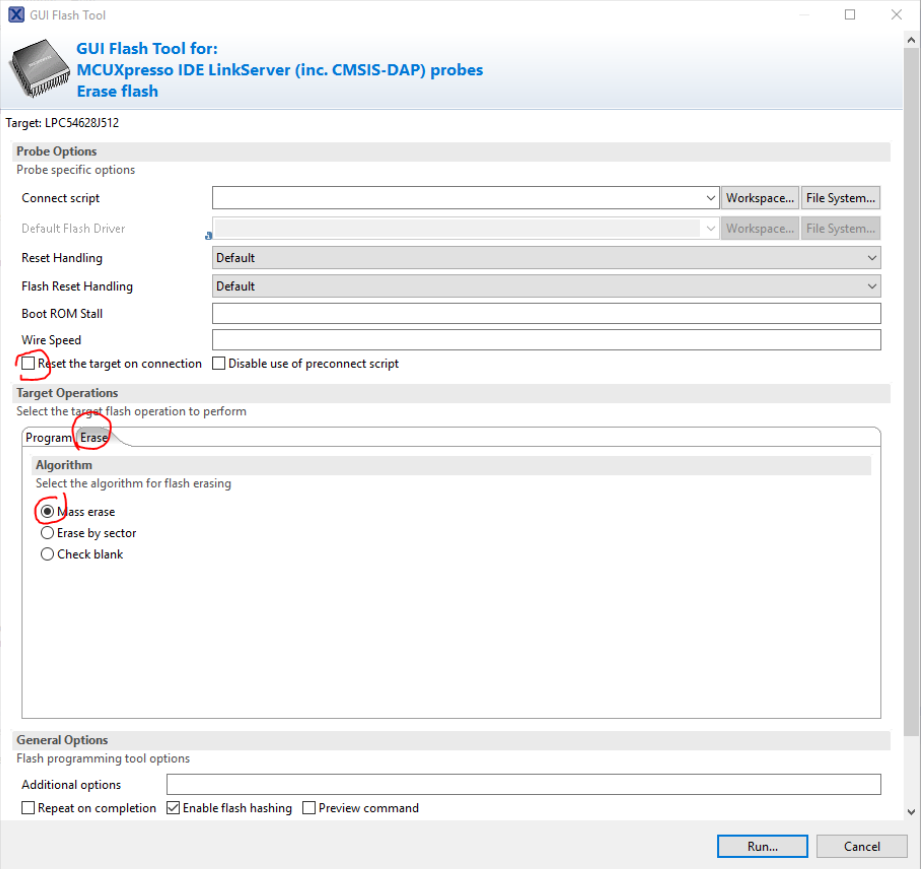Image resolution: width=921 pixels, height=873 pixels.
Task: Click the small link icon beside Default Flash Driver
Action: [207, 235]
